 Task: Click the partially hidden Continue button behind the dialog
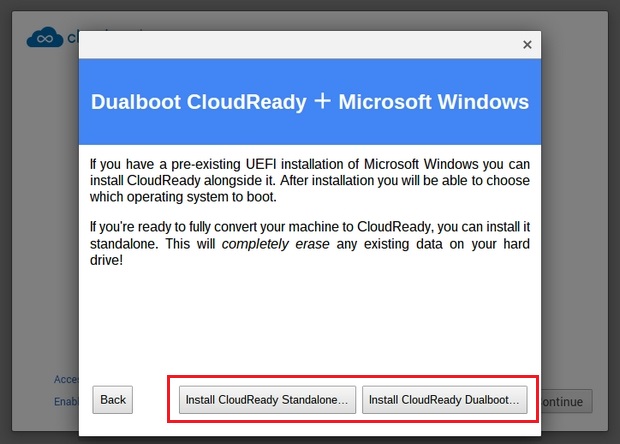pyautogui.click(x=567, y=401)
